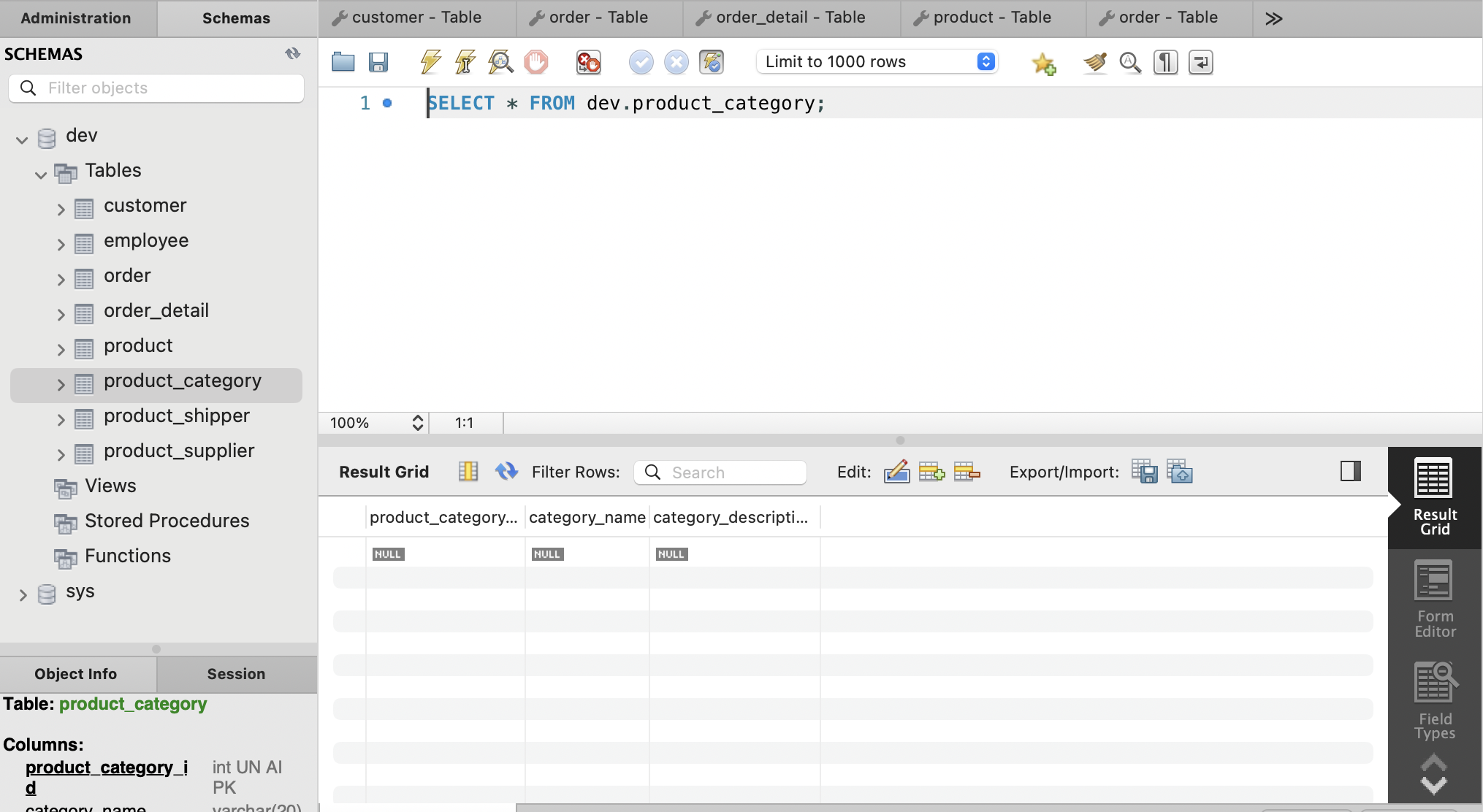Expand the product_shipper table node

tap(61, 419)
